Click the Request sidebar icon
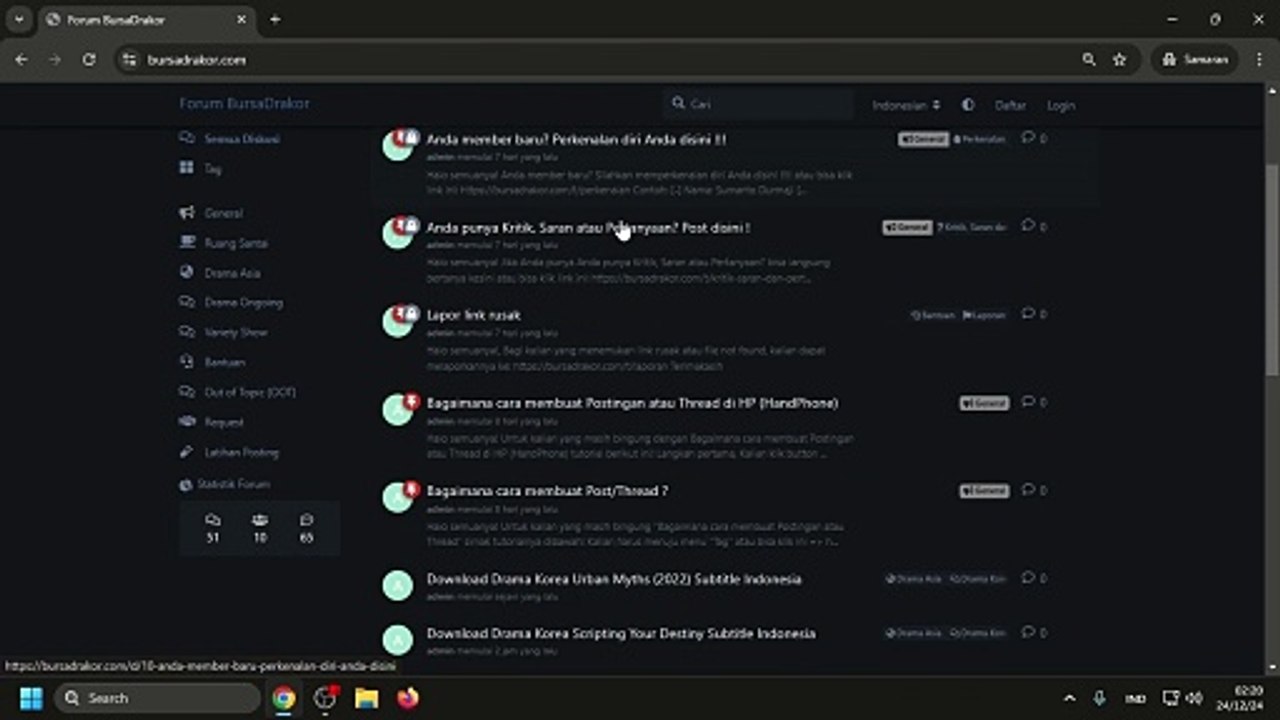Image resolution: width=1280 pixels, height=720 pixels. click(186, 422)
